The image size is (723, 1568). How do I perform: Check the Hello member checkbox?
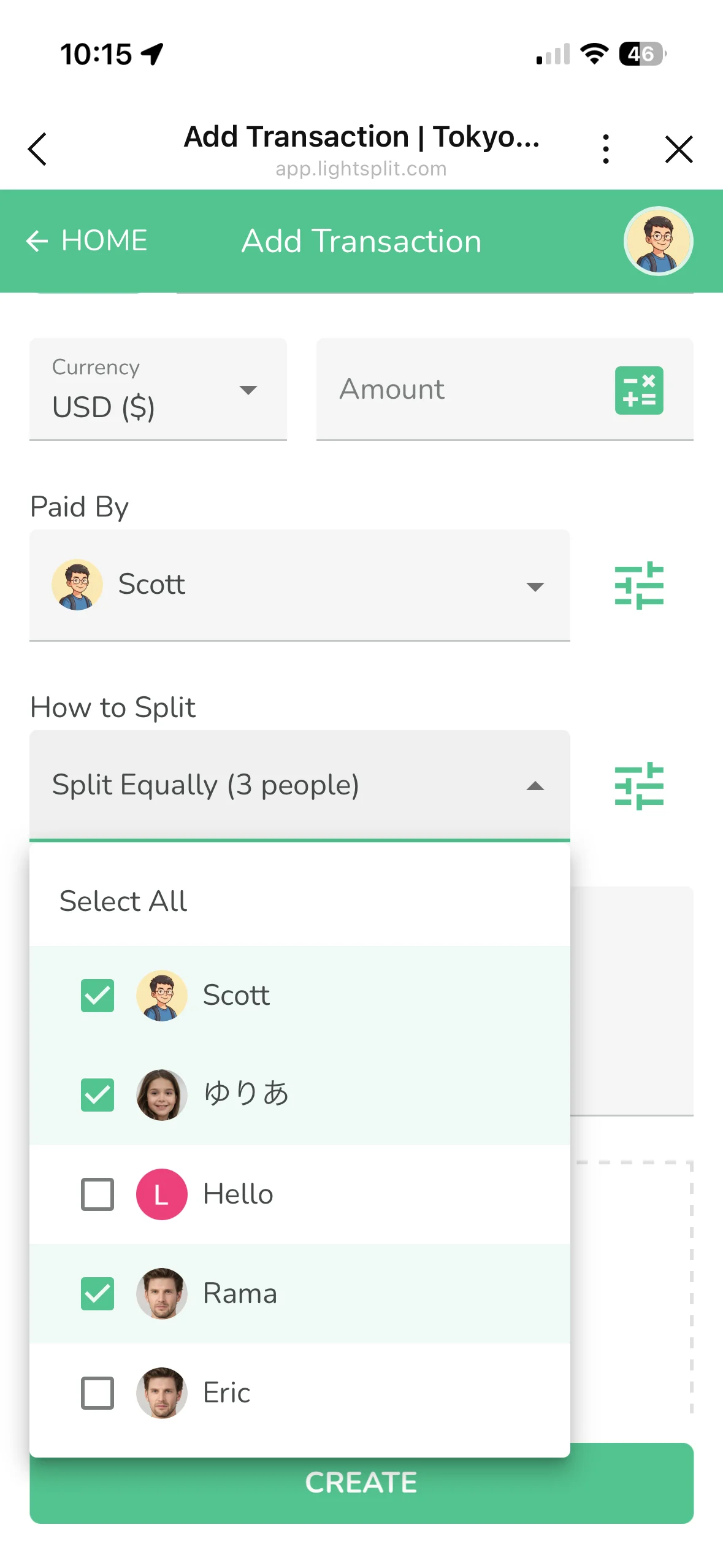point(98,1194)
